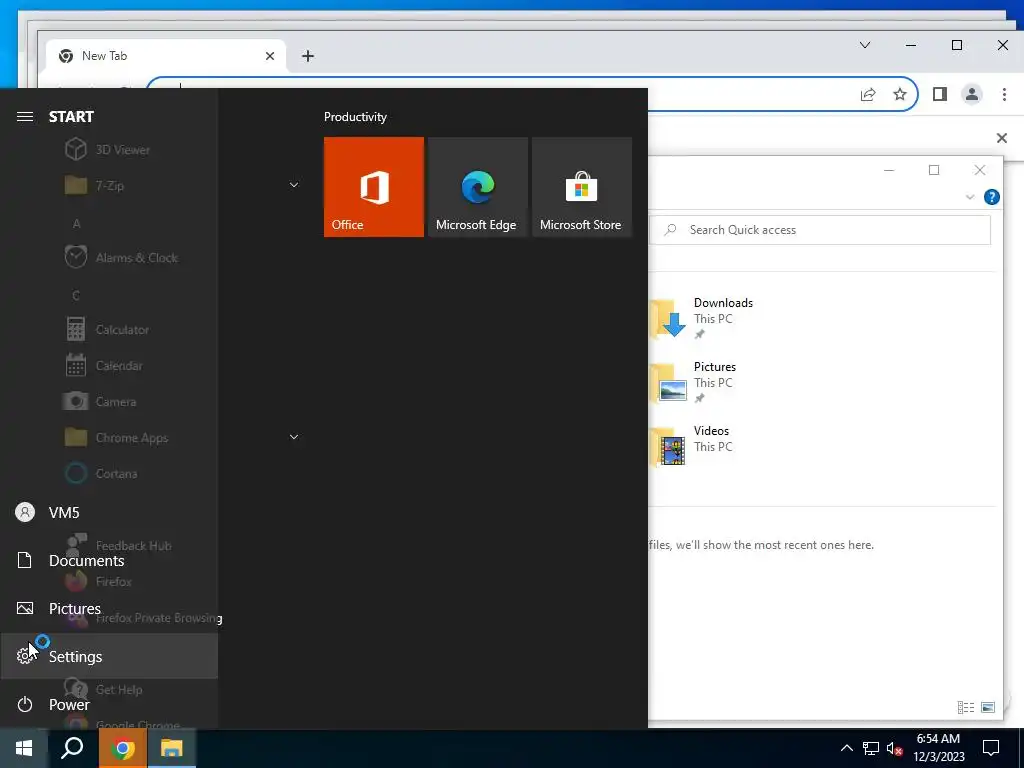Select the VM5 user account entry
The height and width of the screenshot is (768, 1024).
click(x=109, y=513)
